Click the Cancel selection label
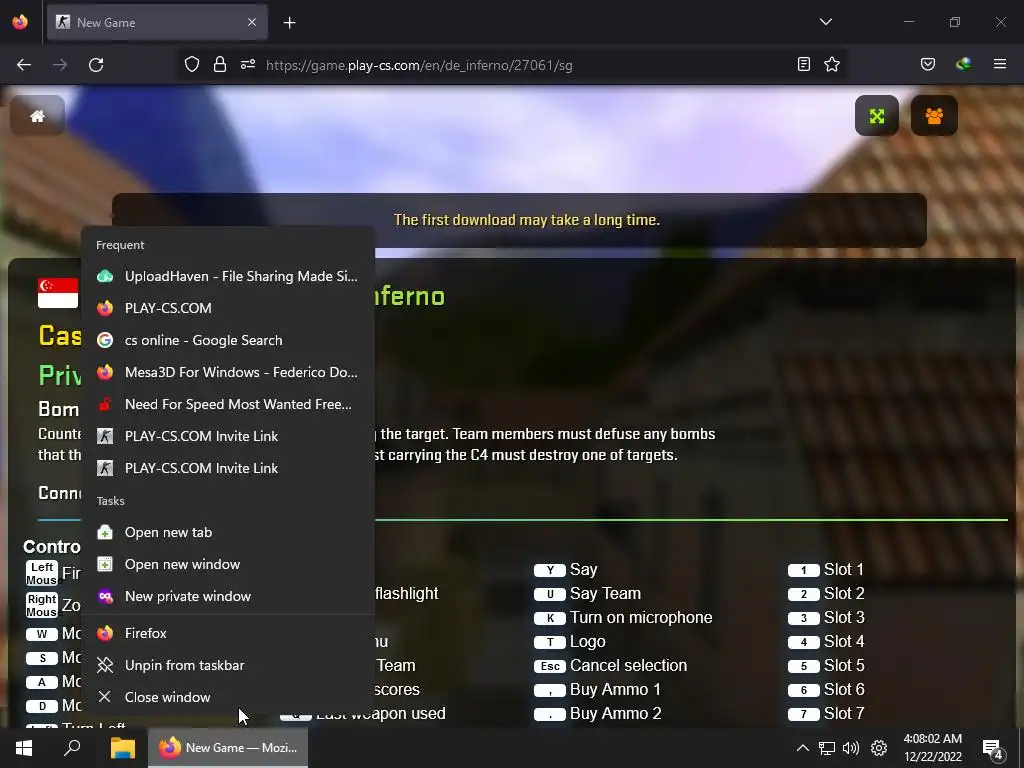Screen dimensions: 1024x768 tap(628, 665)
